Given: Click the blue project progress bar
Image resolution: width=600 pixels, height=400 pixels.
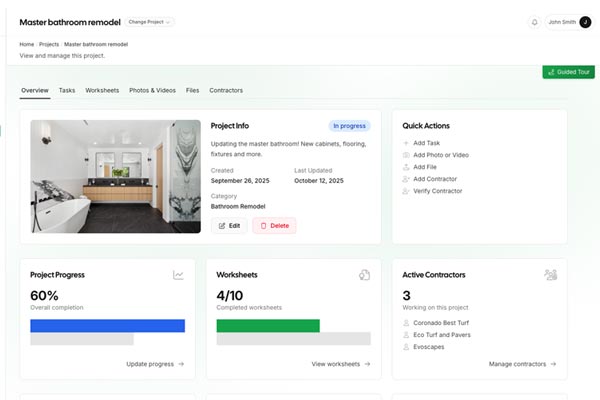Looking at the screenshot, I should (107, 325).
